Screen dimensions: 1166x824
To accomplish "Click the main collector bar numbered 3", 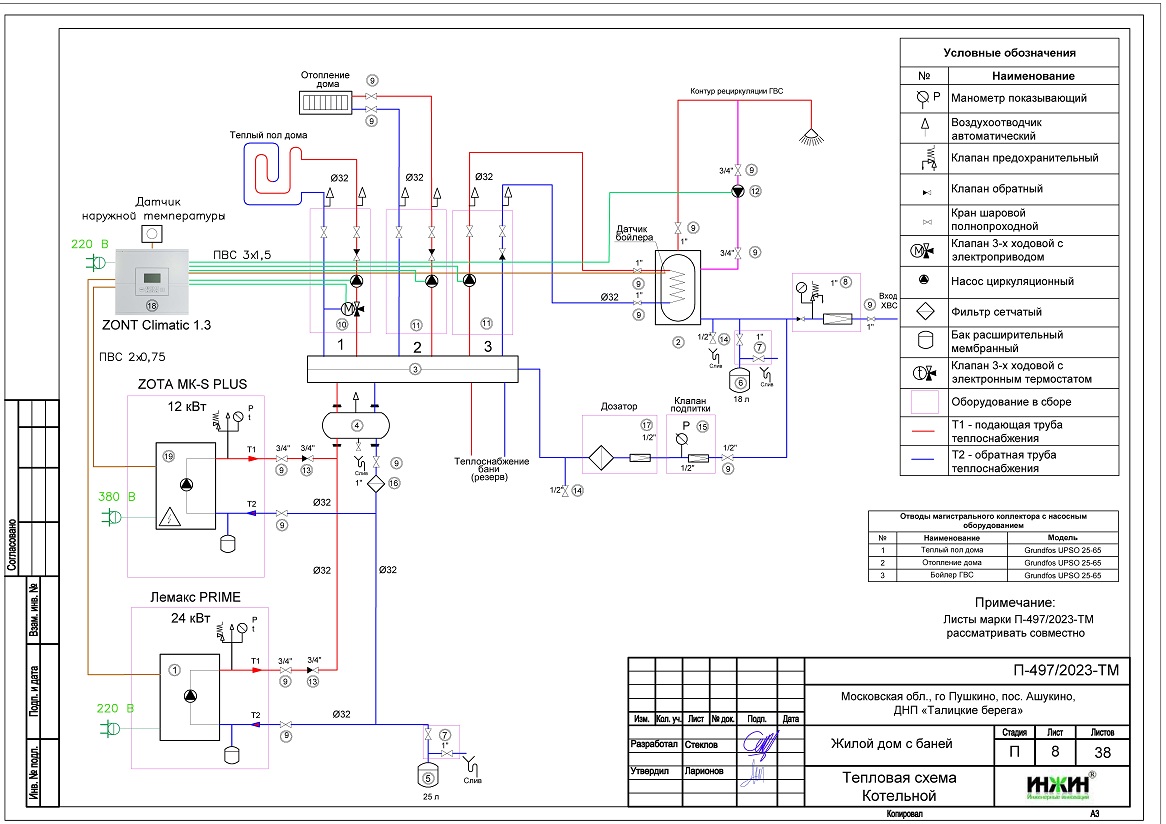I will pos(415,368).
